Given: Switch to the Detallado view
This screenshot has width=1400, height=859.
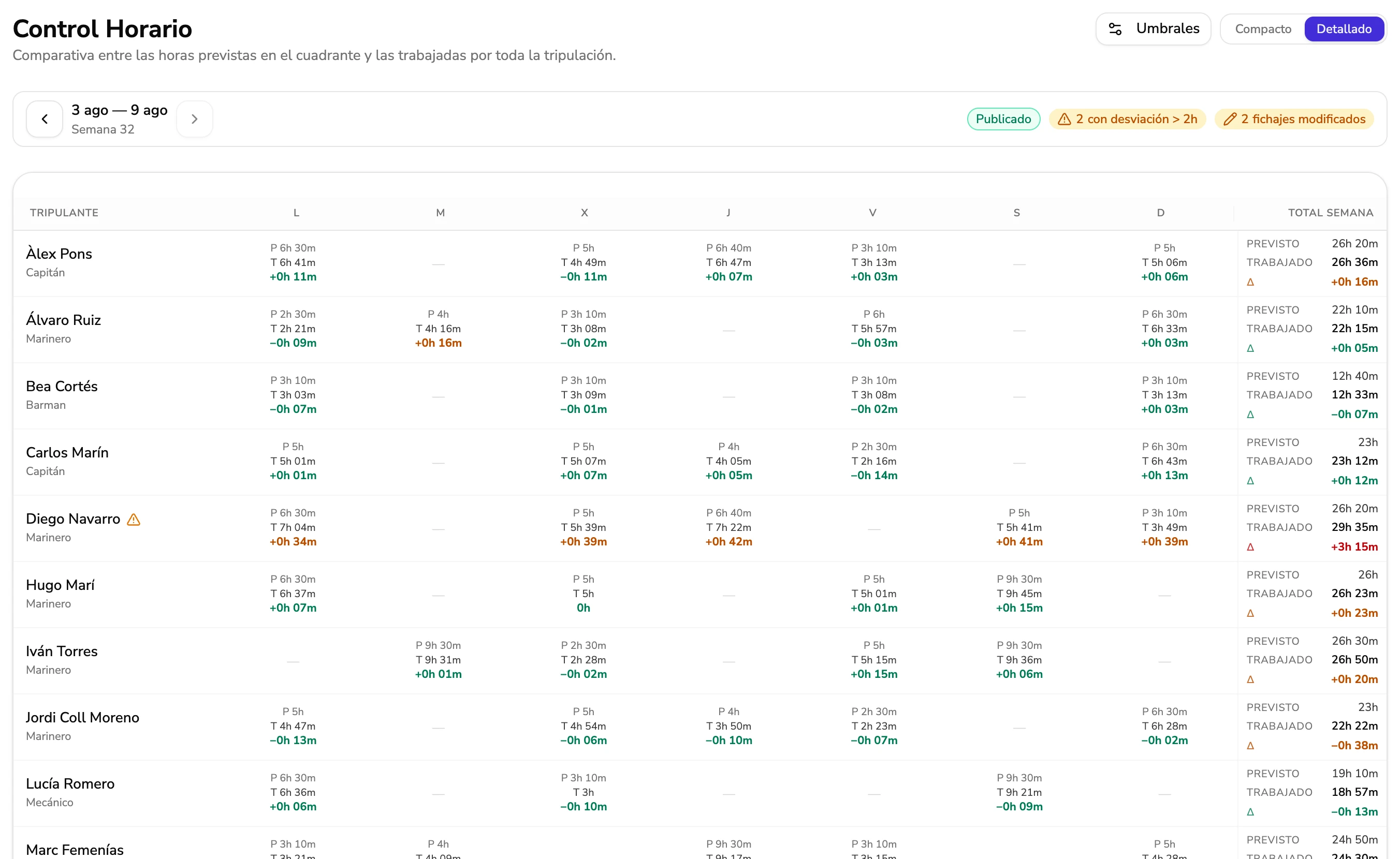Looking at the screenshot, I should (x=1343, y=29).
